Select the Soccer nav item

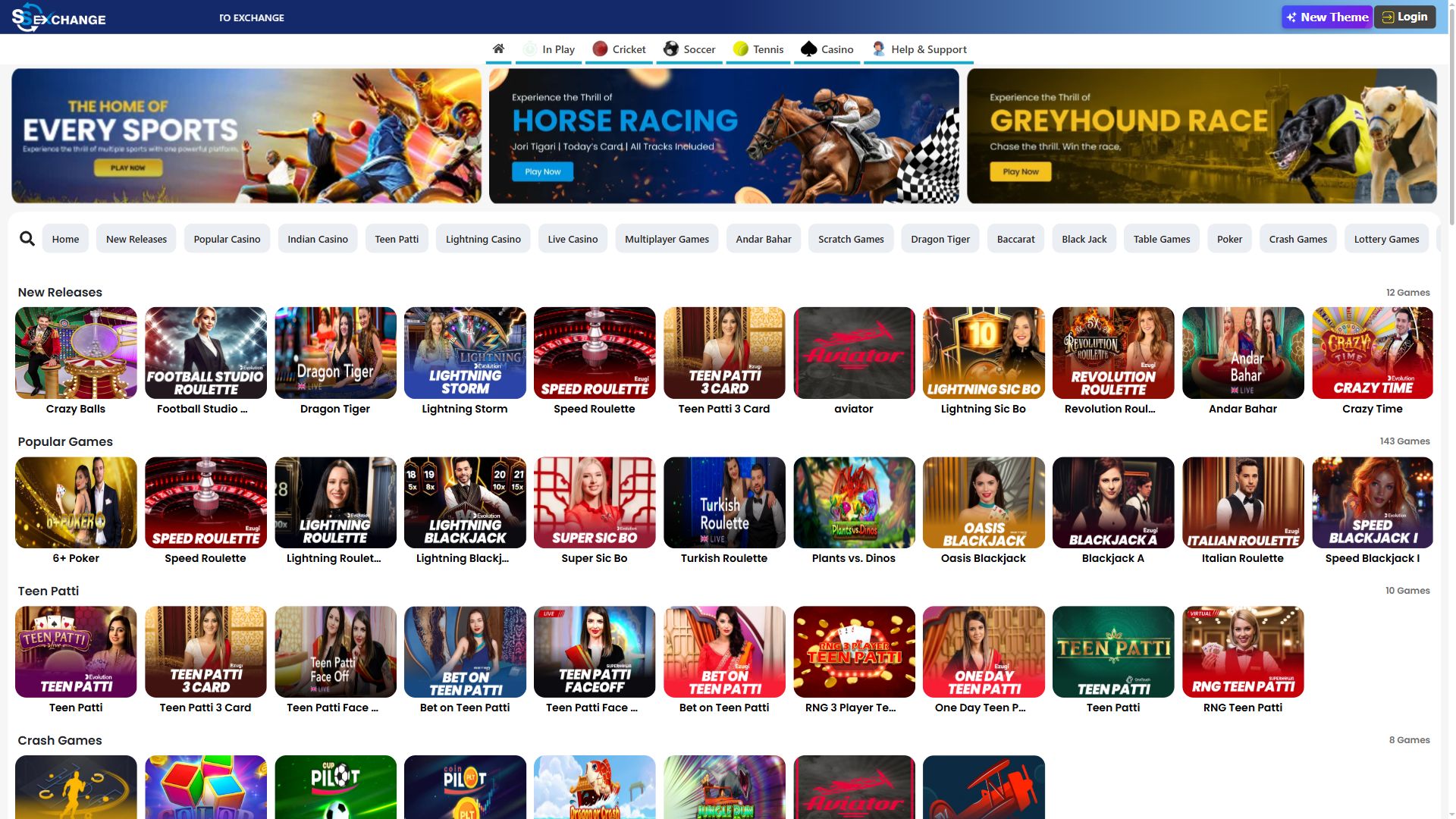689,49
